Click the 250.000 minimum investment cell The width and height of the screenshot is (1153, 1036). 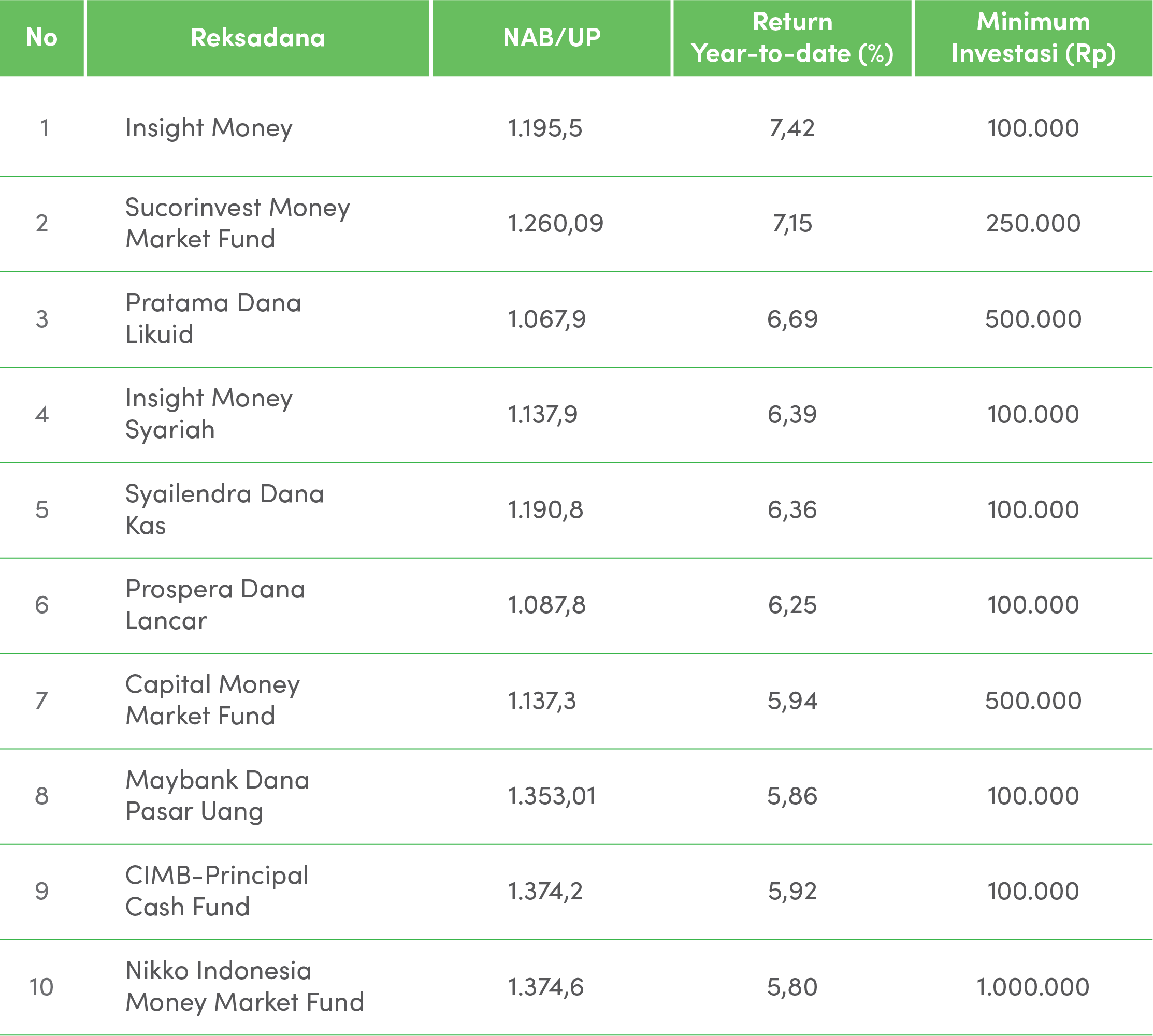(x=1033, y=223)
